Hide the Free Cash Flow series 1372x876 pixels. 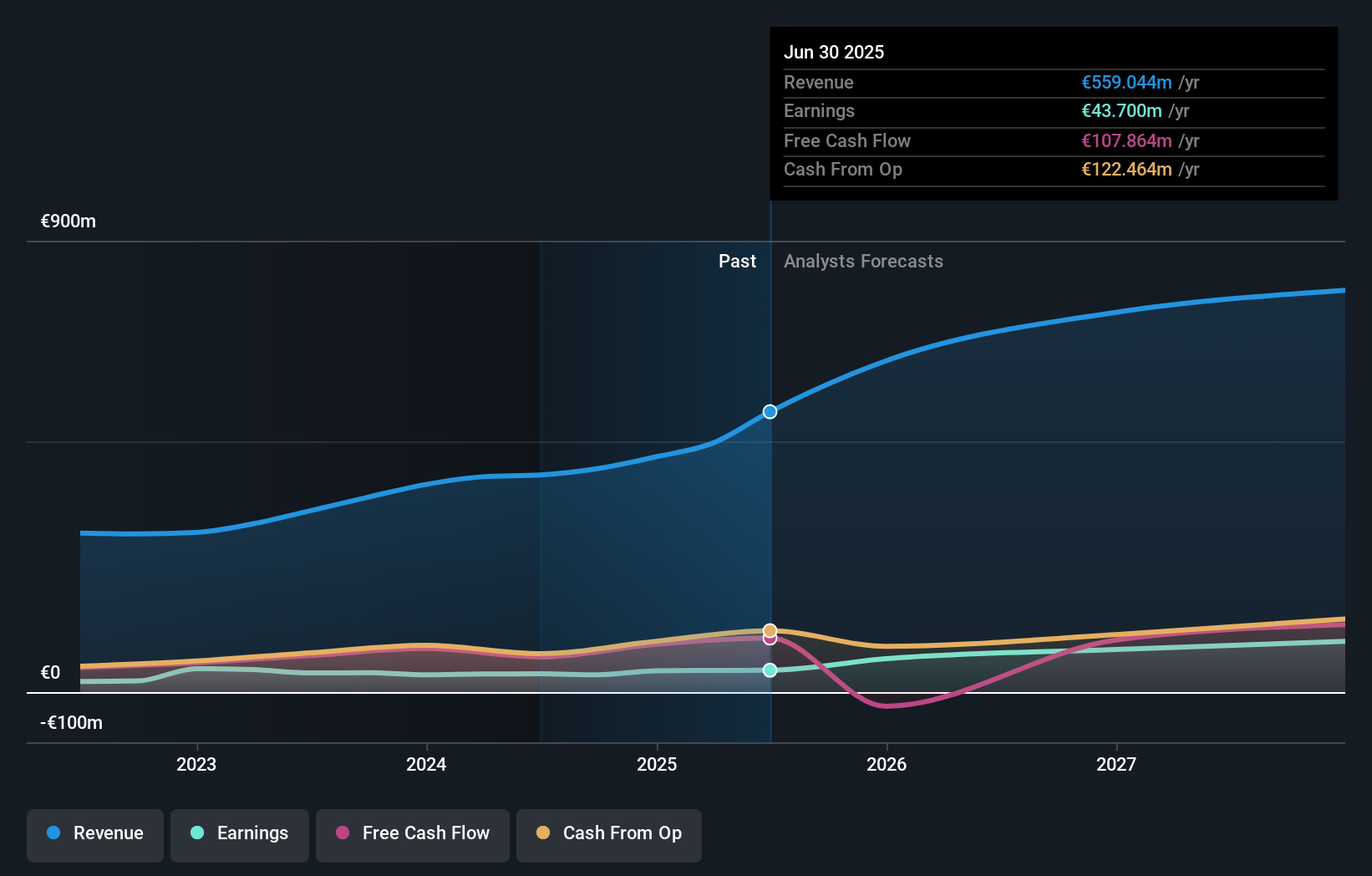tap(413, 833)
